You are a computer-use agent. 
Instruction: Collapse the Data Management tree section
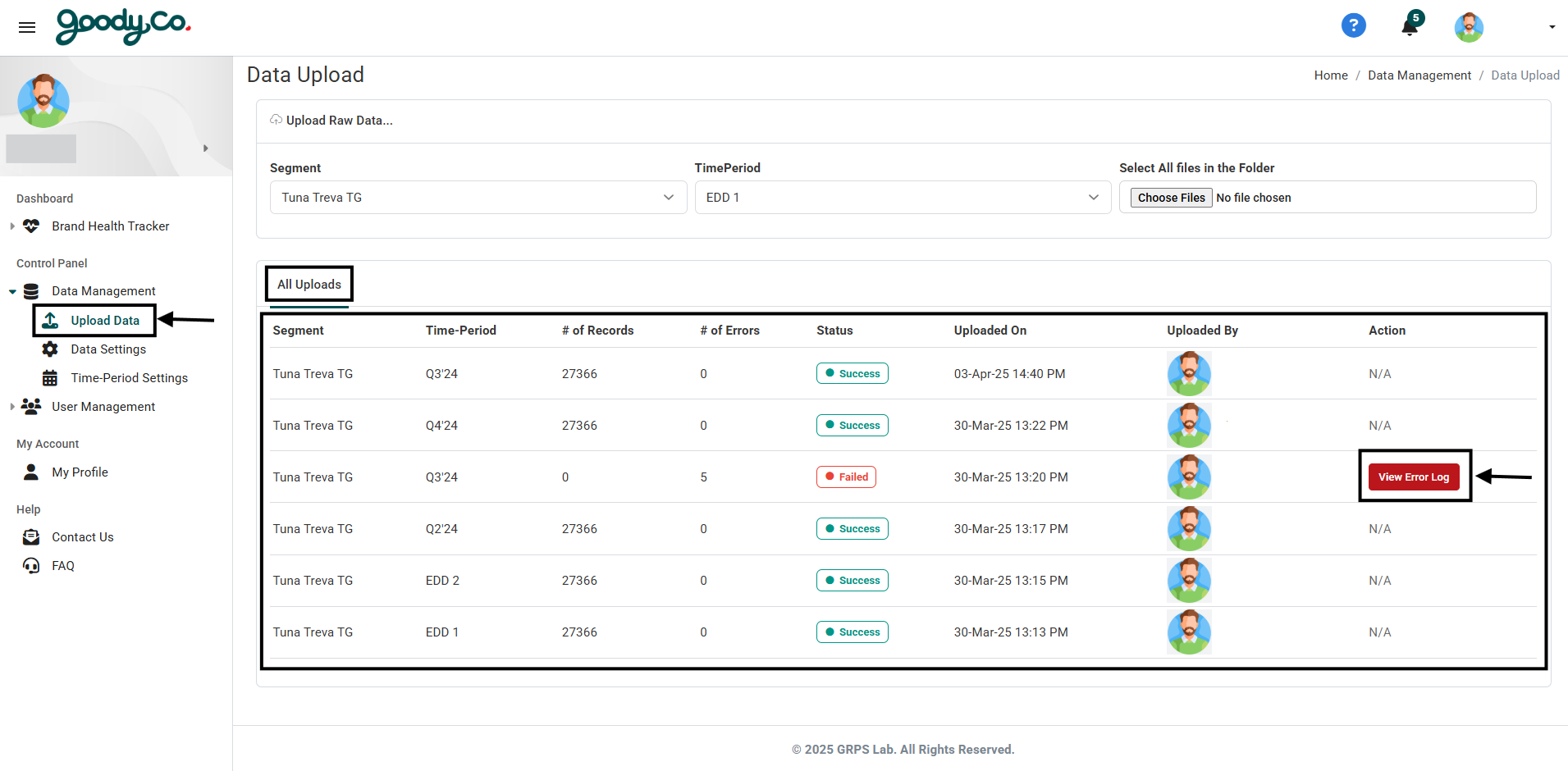[12, 291]
